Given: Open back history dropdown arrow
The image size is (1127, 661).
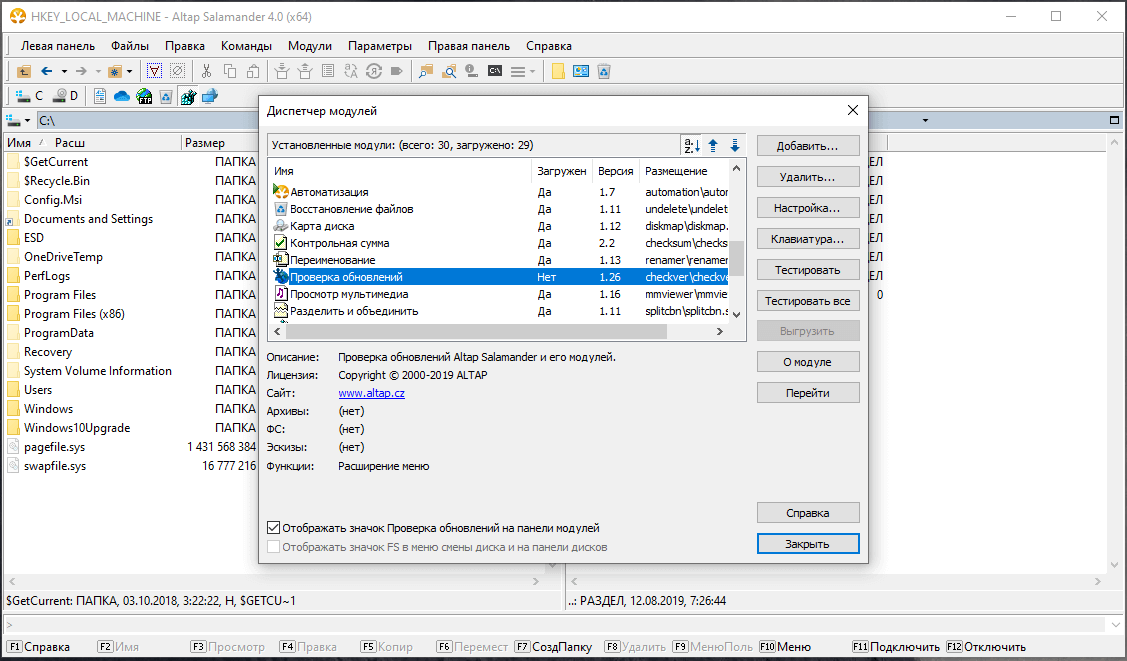Looking at the screenshot, I should coord(64,71).
